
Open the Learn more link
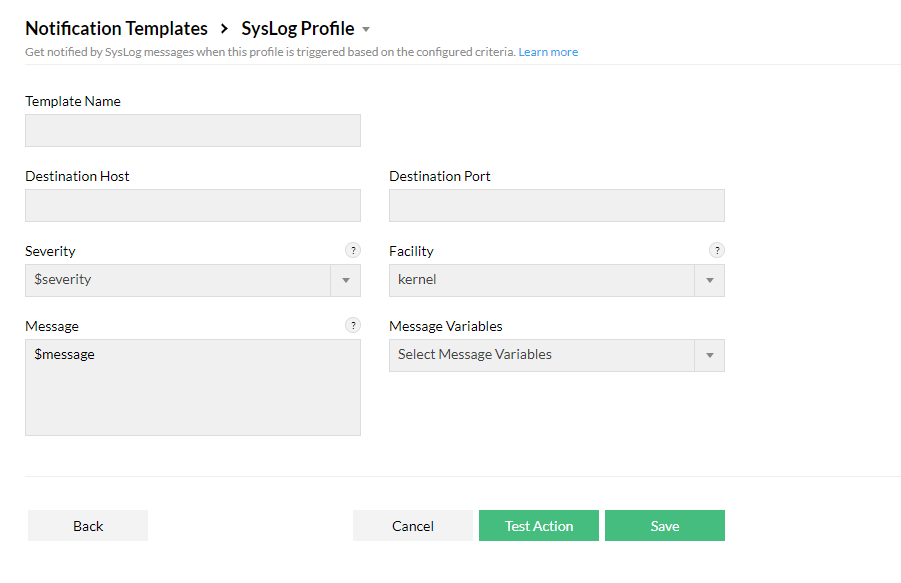(x=547, y=51)
